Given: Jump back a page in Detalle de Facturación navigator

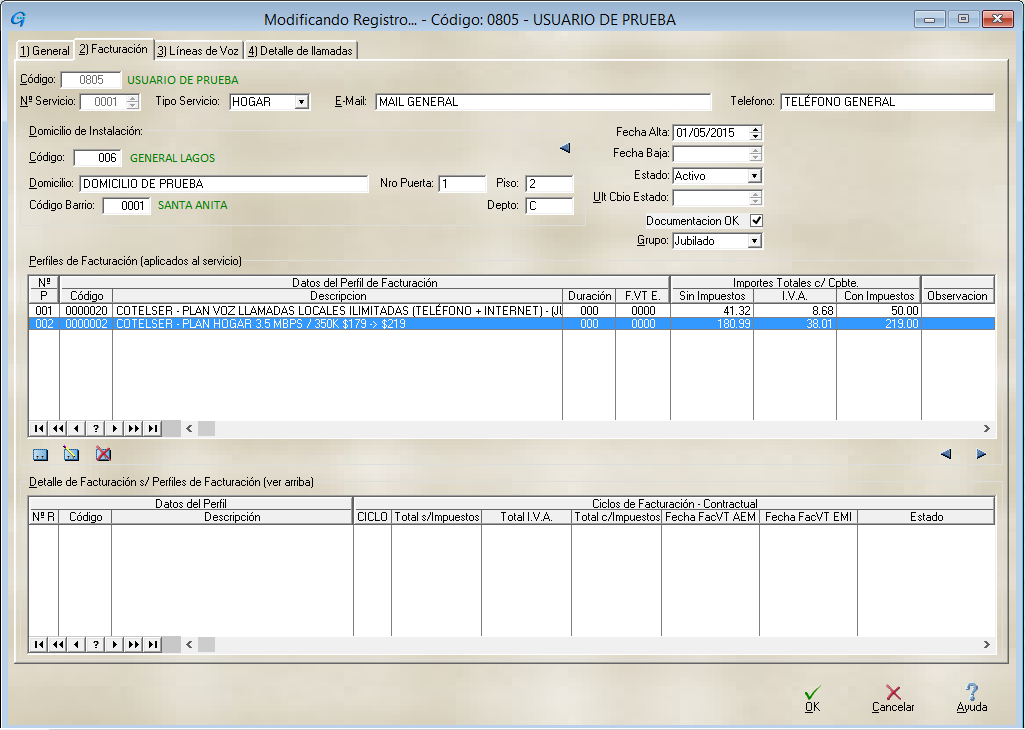Looking at the screenshot, I should (58, 644).
